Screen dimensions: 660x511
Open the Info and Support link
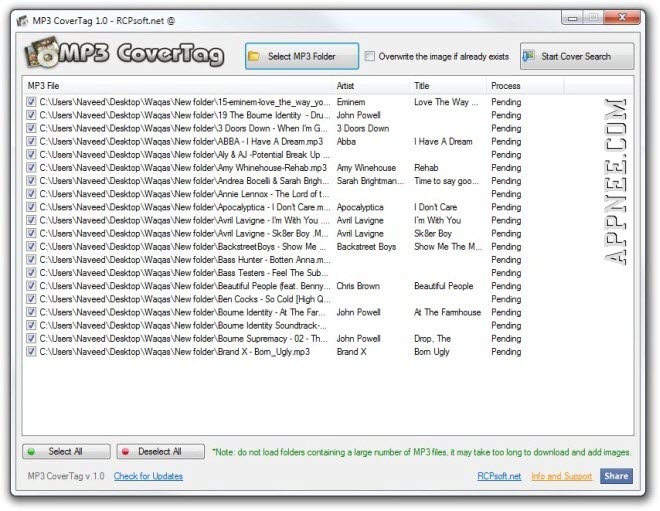pyautogui.click(x=562, y=476)
